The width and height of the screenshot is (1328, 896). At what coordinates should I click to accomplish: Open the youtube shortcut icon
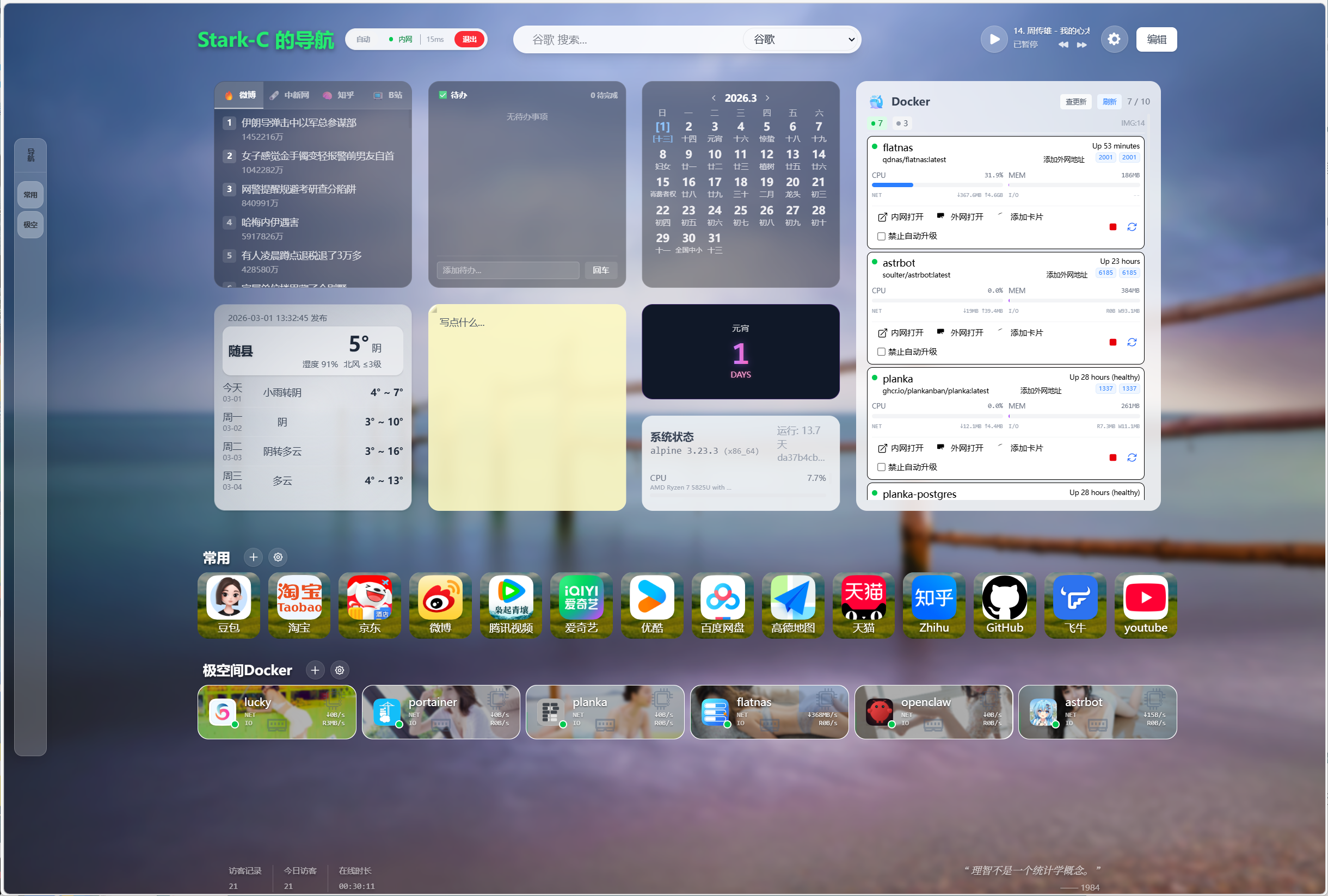(1145, 597)
